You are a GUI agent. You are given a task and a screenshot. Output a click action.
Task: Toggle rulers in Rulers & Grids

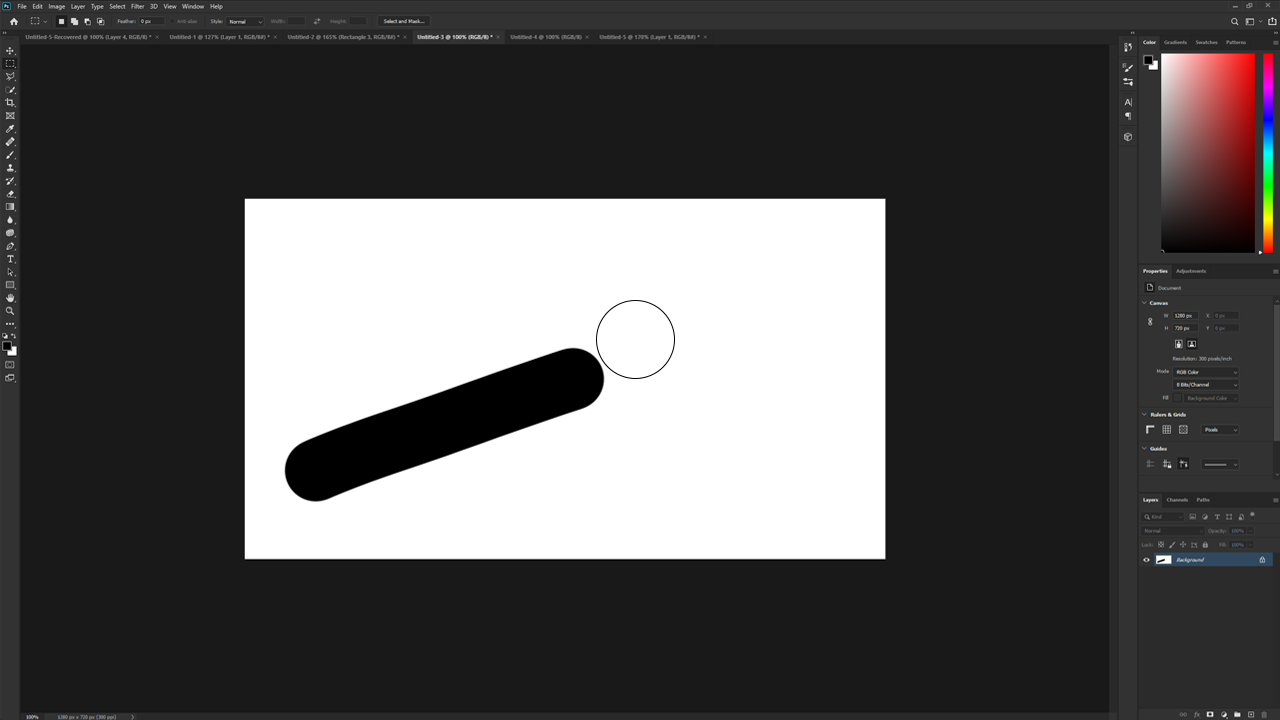1150,430
